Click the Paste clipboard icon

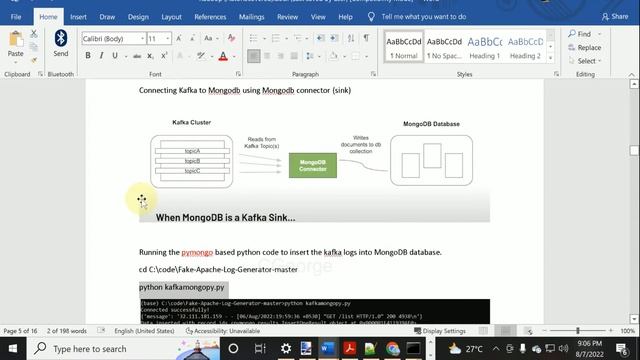(x=16, y=39)
